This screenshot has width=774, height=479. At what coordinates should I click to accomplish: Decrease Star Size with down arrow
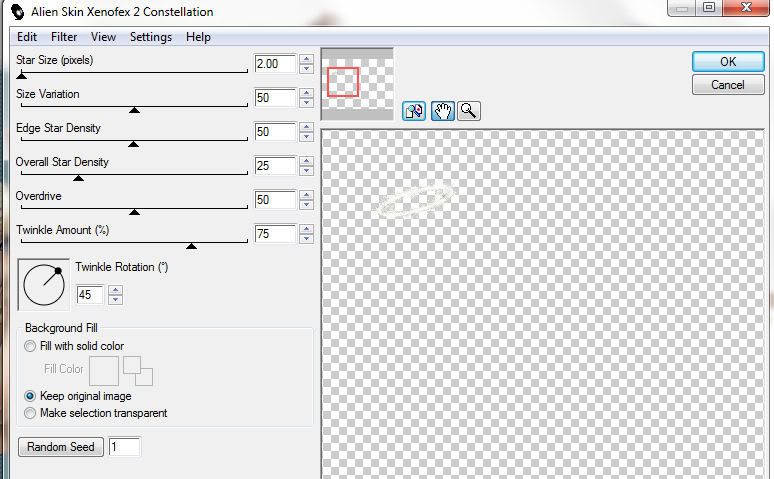[x=307, y=69]
